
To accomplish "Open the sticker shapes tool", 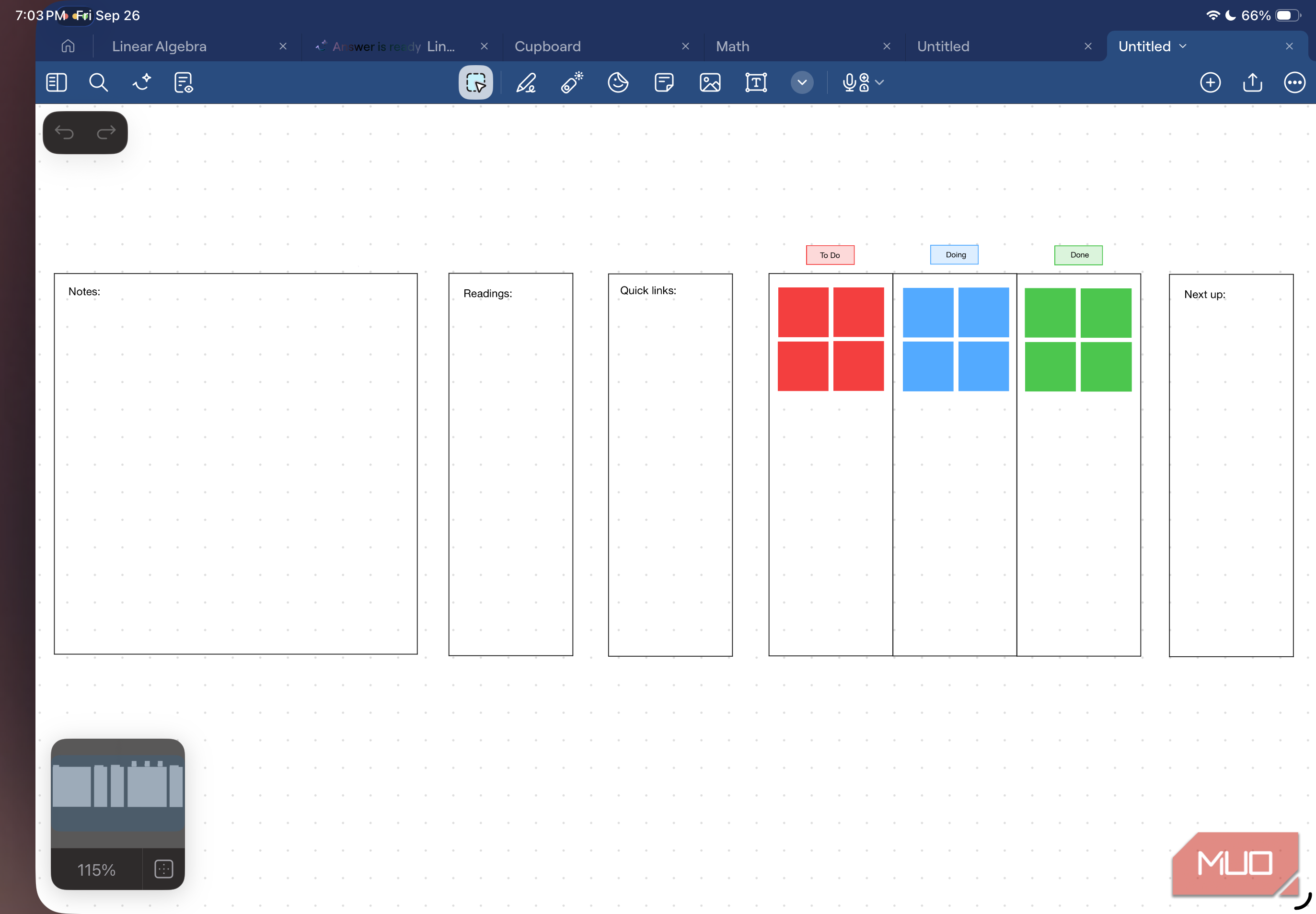I will pyautogui.click(x=618, y=82).
